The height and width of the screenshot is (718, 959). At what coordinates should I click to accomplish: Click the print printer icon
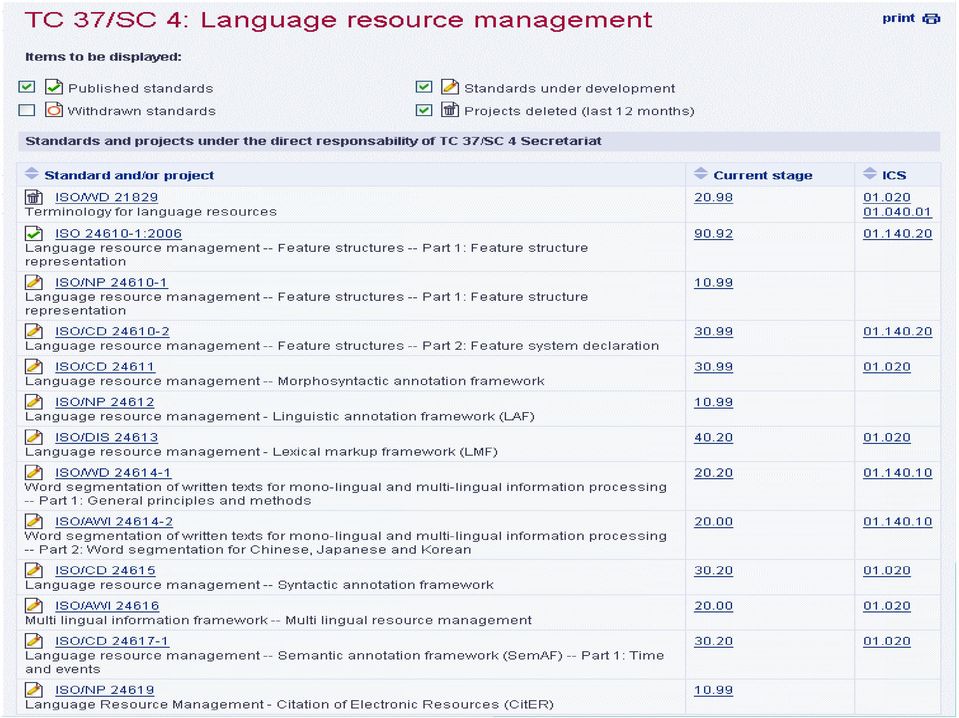tap(930, 18)
